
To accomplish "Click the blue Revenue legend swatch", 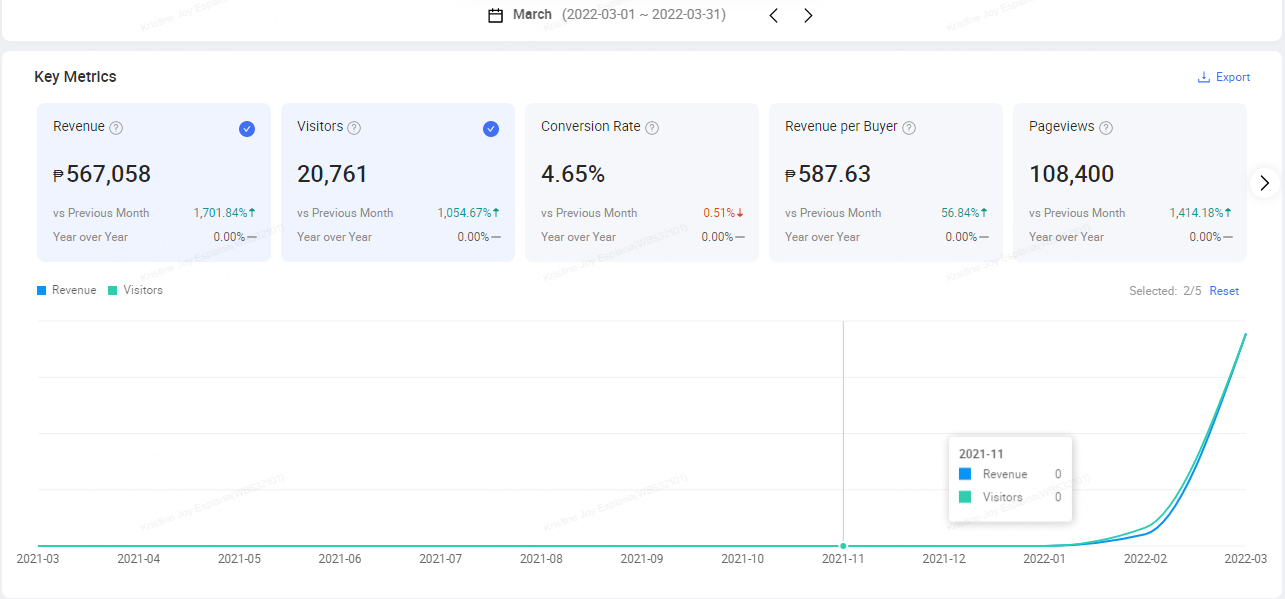I will [41, 290].
